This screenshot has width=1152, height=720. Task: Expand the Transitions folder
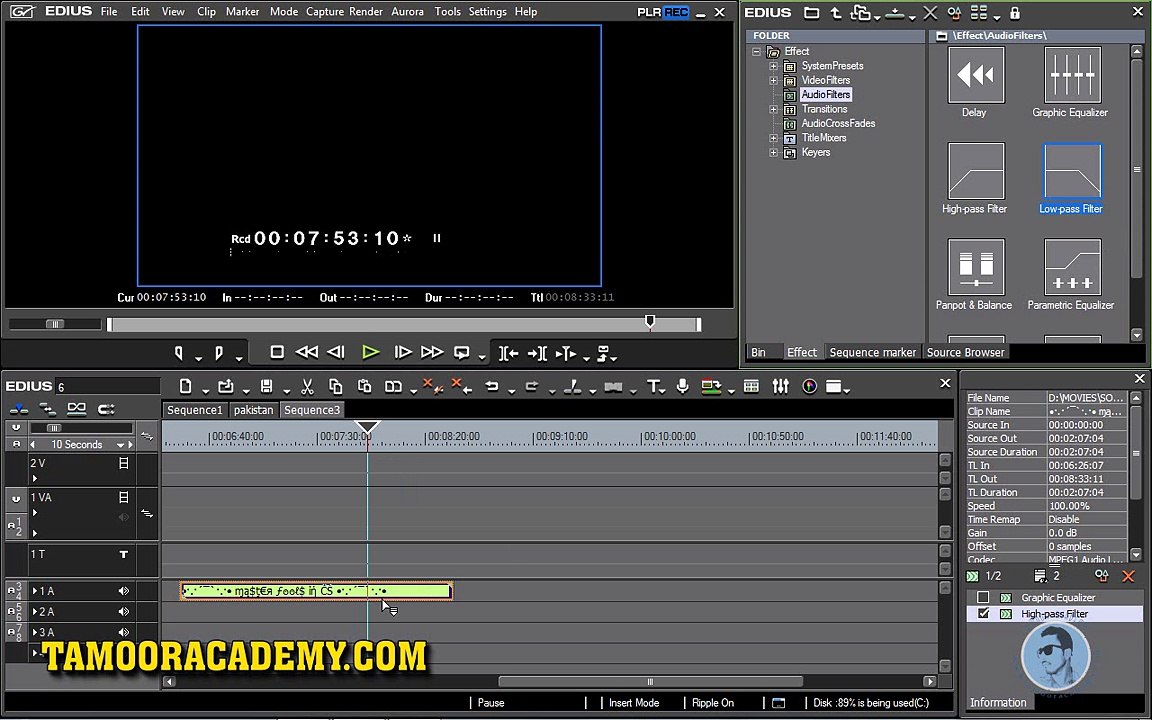[774, 109]
